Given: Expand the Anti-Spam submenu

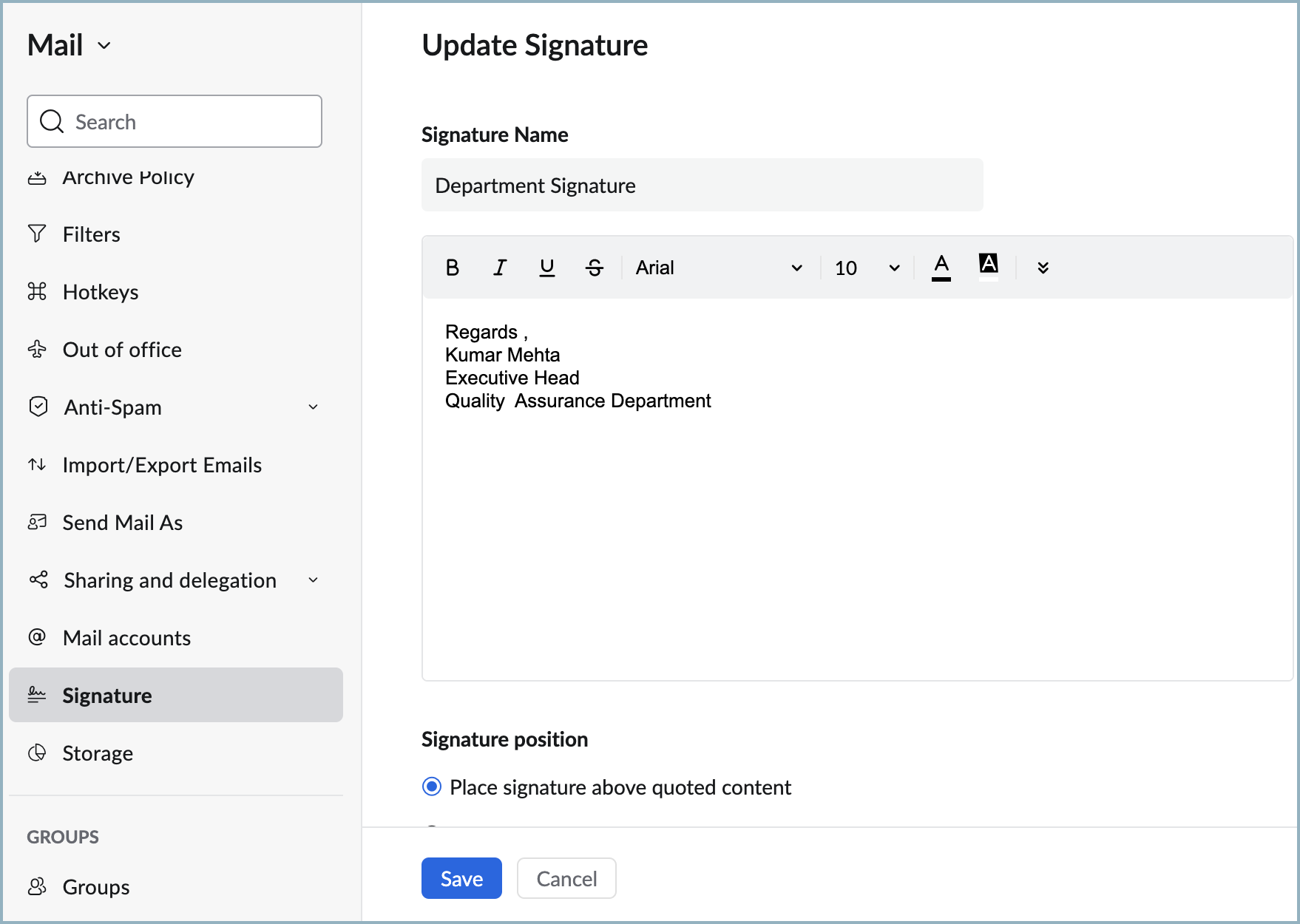Looking at the screenshot, I should [313, 407].
